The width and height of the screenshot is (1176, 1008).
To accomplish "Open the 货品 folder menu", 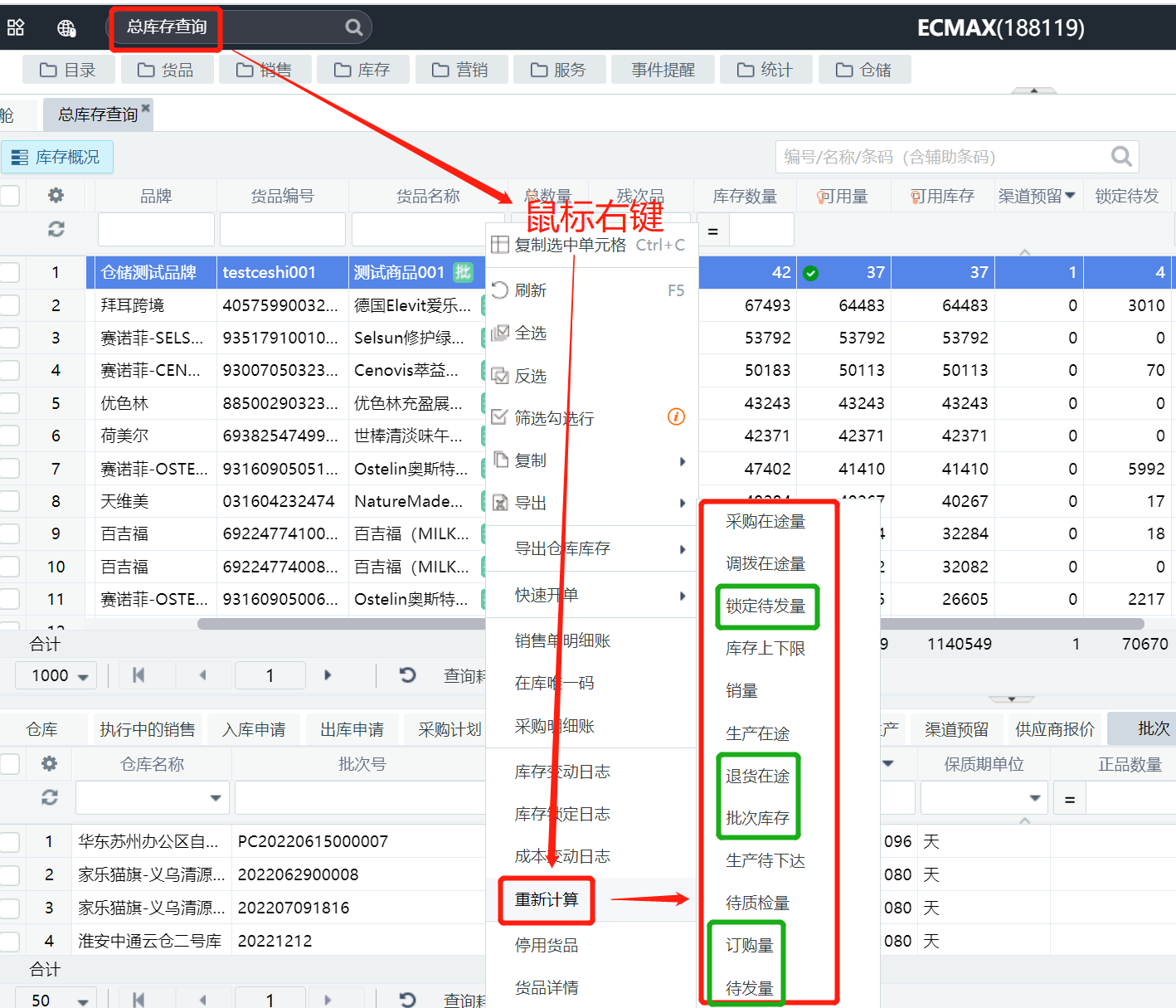I will [x=167, y=70].
